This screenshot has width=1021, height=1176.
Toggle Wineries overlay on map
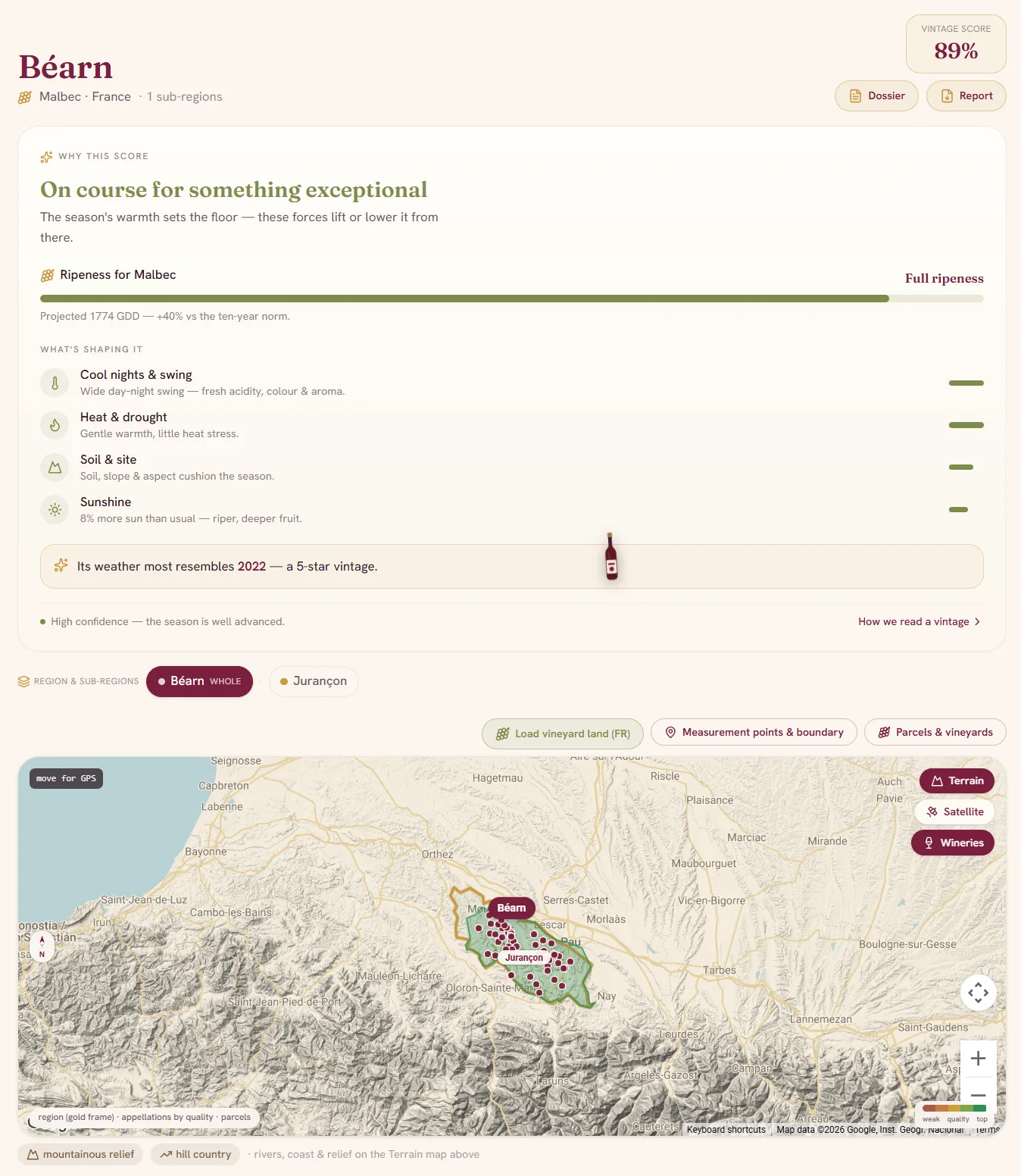pyautogui.click(x=953, y=843)
